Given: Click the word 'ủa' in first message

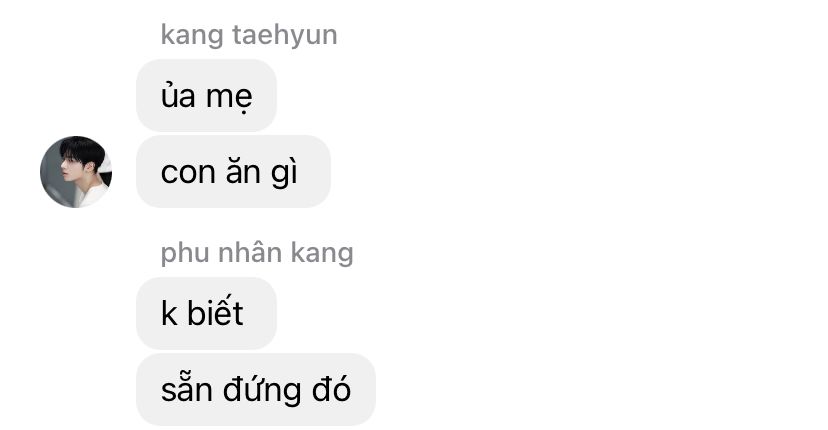Looking at the screenshot, I should 178,95.
